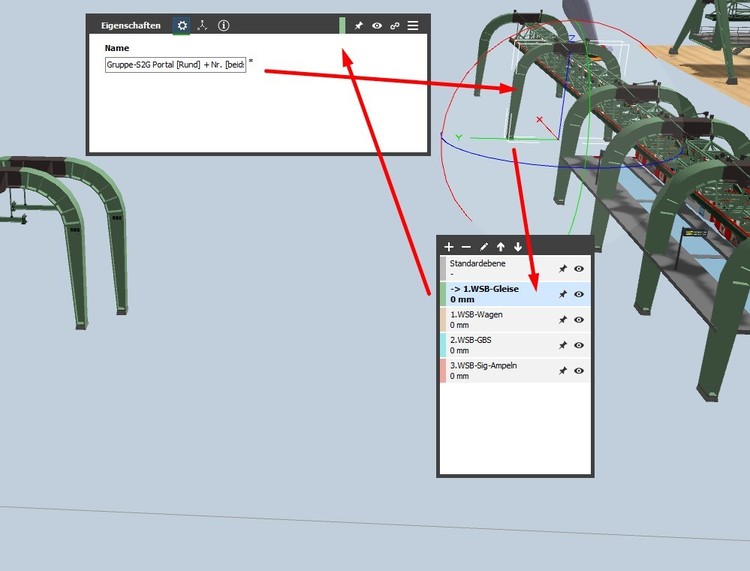Hide the Standardebene layer
This screenshot has width=750, height=571.
(579, 269)
